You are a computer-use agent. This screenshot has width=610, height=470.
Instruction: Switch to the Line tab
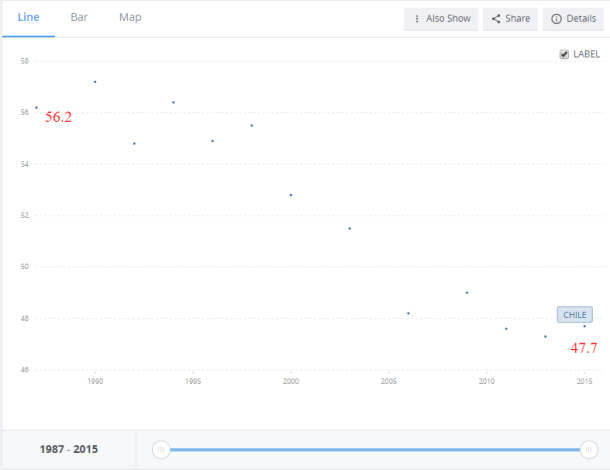(28, 18)
